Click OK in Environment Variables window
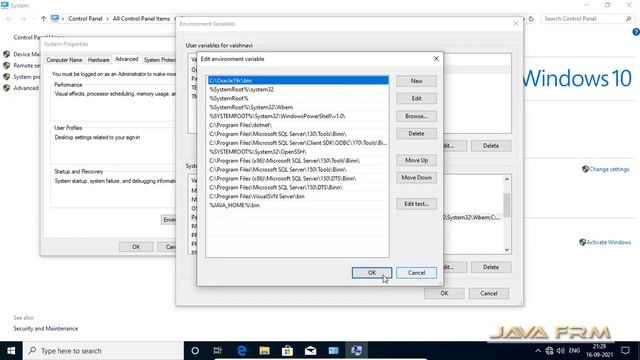 pyautogui.click(x=444, y=293)
